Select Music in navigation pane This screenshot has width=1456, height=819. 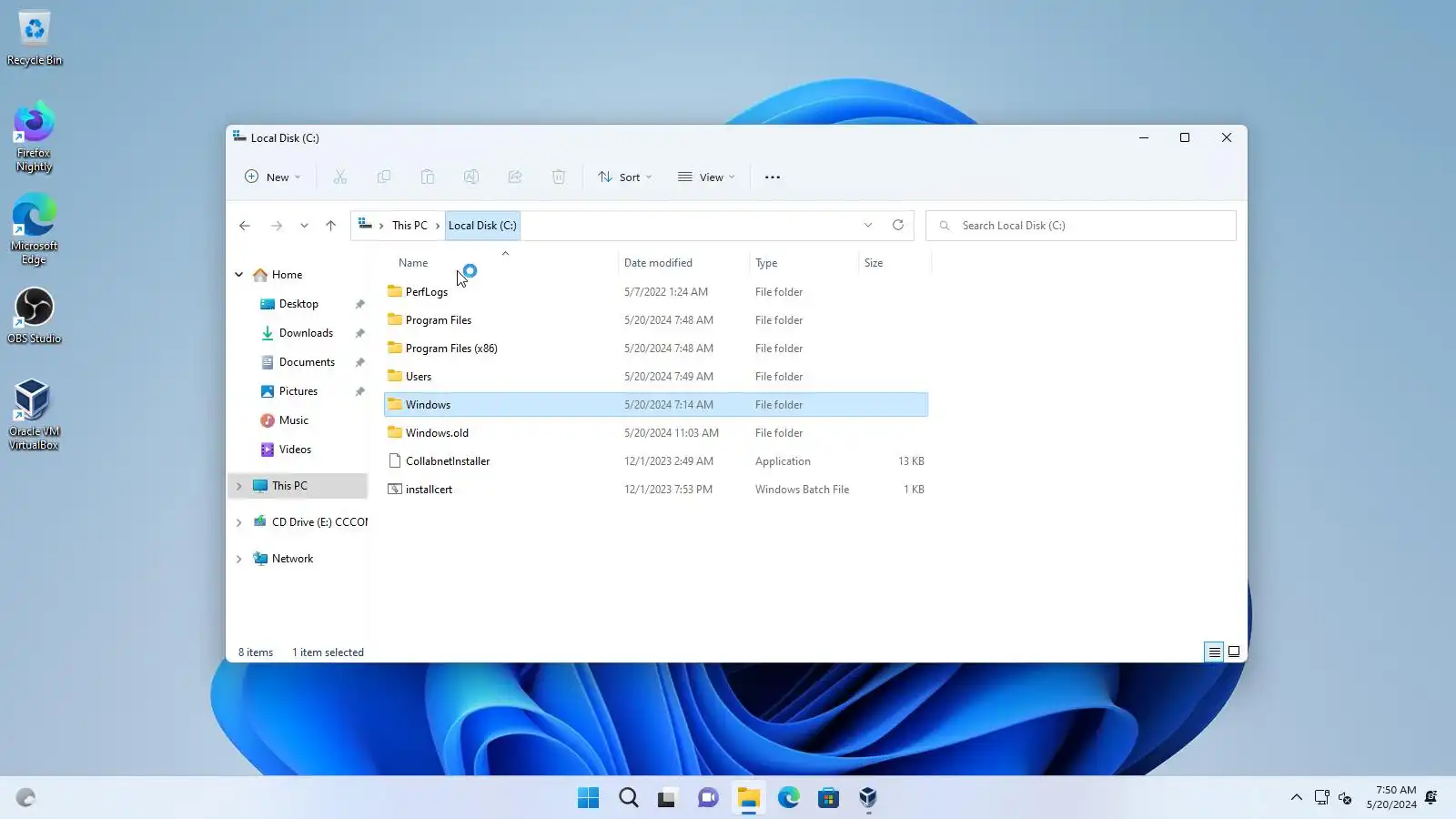click(x=293, y=420)
